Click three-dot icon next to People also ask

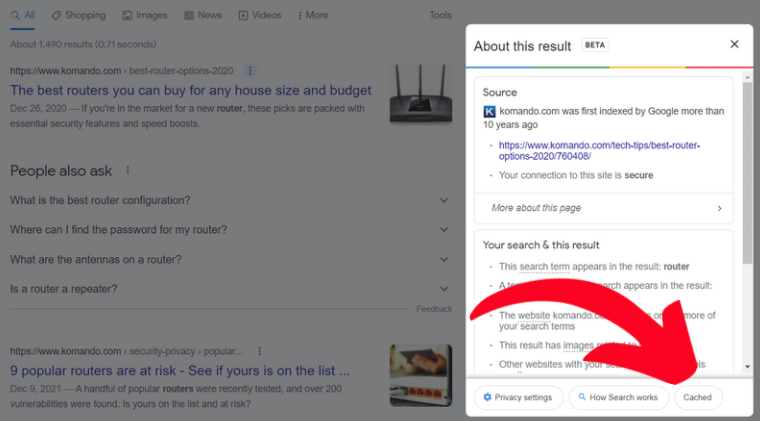point(127,171)
